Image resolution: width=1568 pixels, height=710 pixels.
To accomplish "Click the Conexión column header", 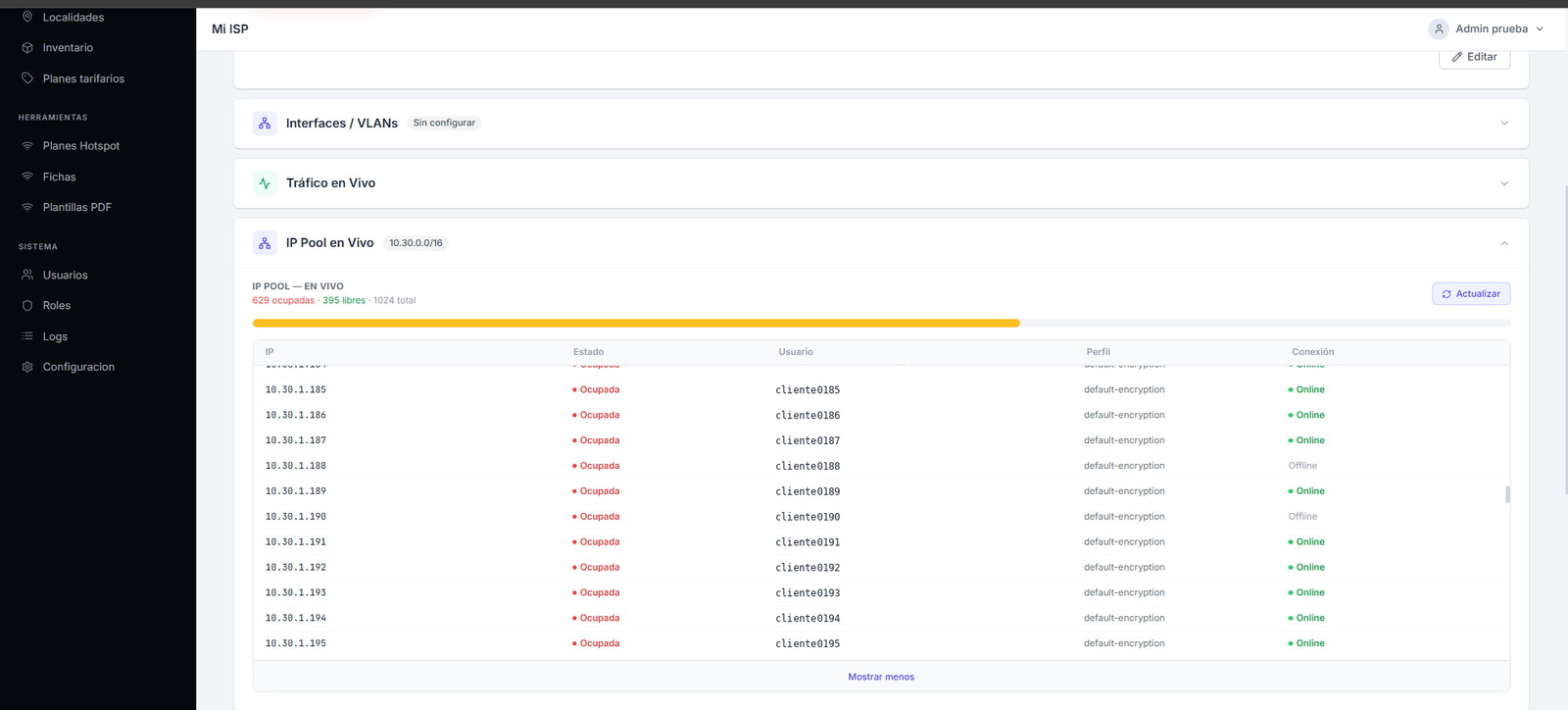I will tap(1312, 352).
